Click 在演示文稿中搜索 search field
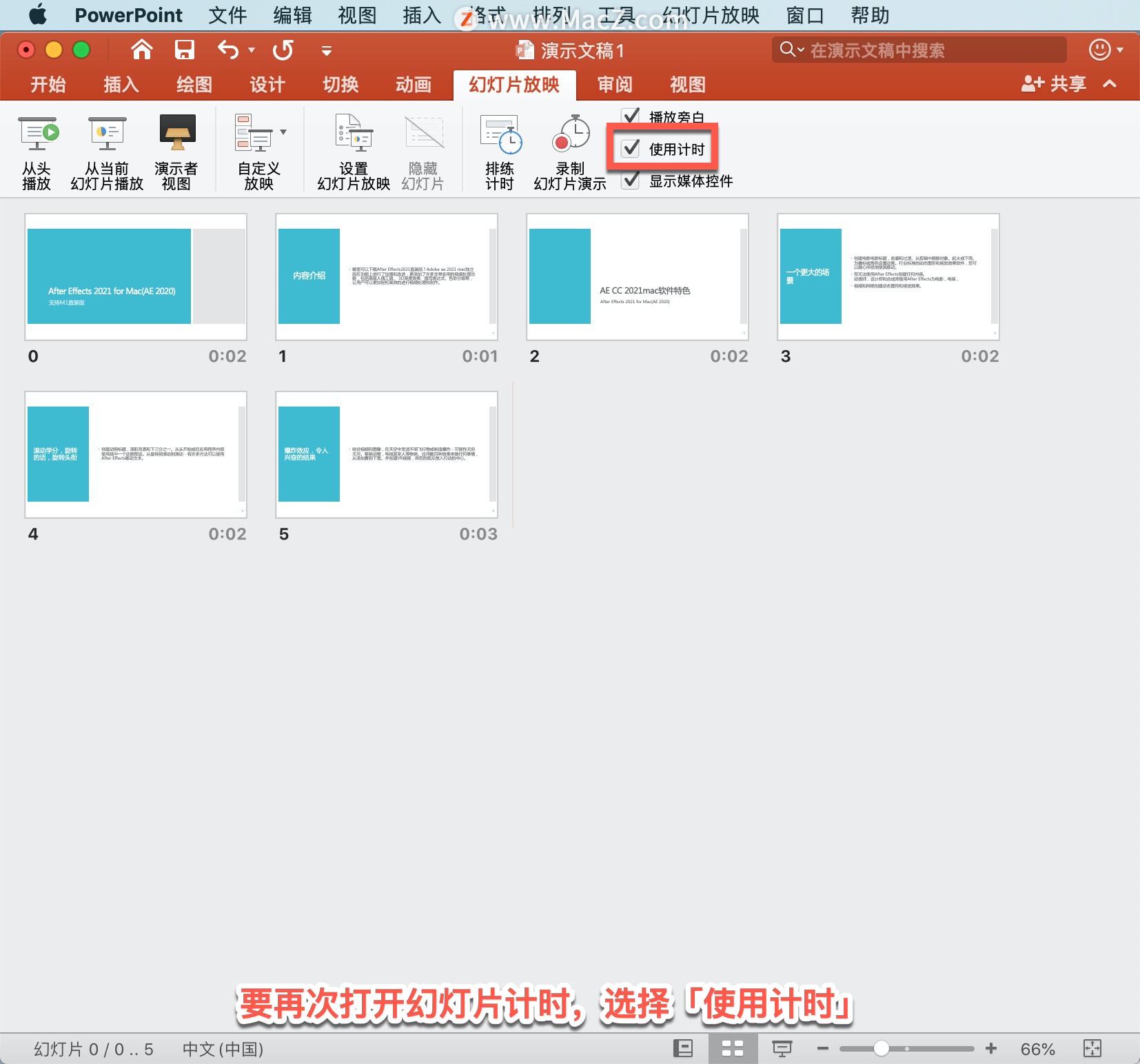 coord(919,50)
